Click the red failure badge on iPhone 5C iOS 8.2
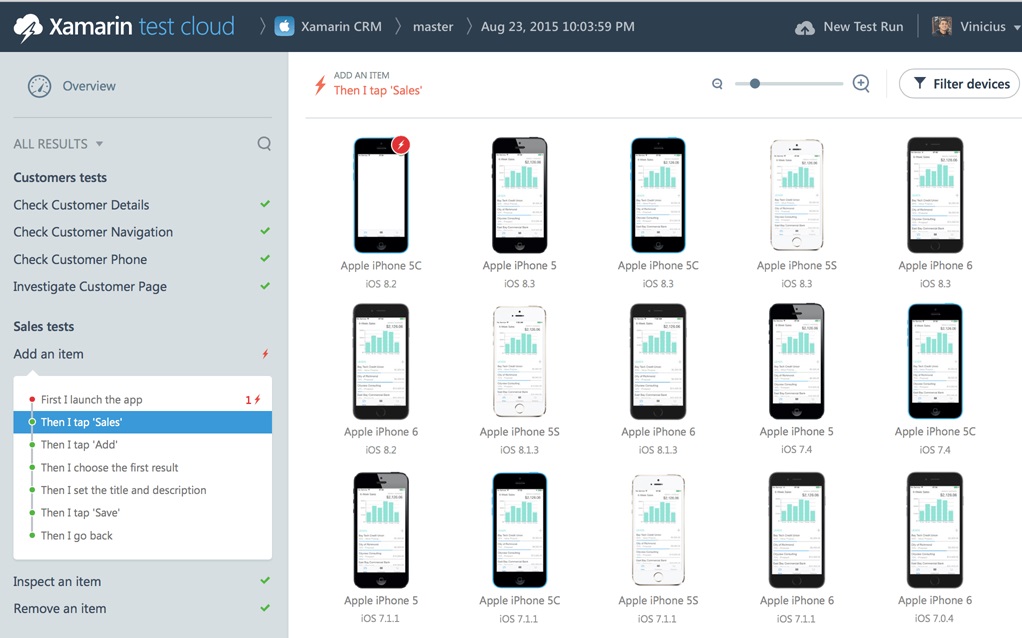 pyautogui.click(x=400, y=144)
